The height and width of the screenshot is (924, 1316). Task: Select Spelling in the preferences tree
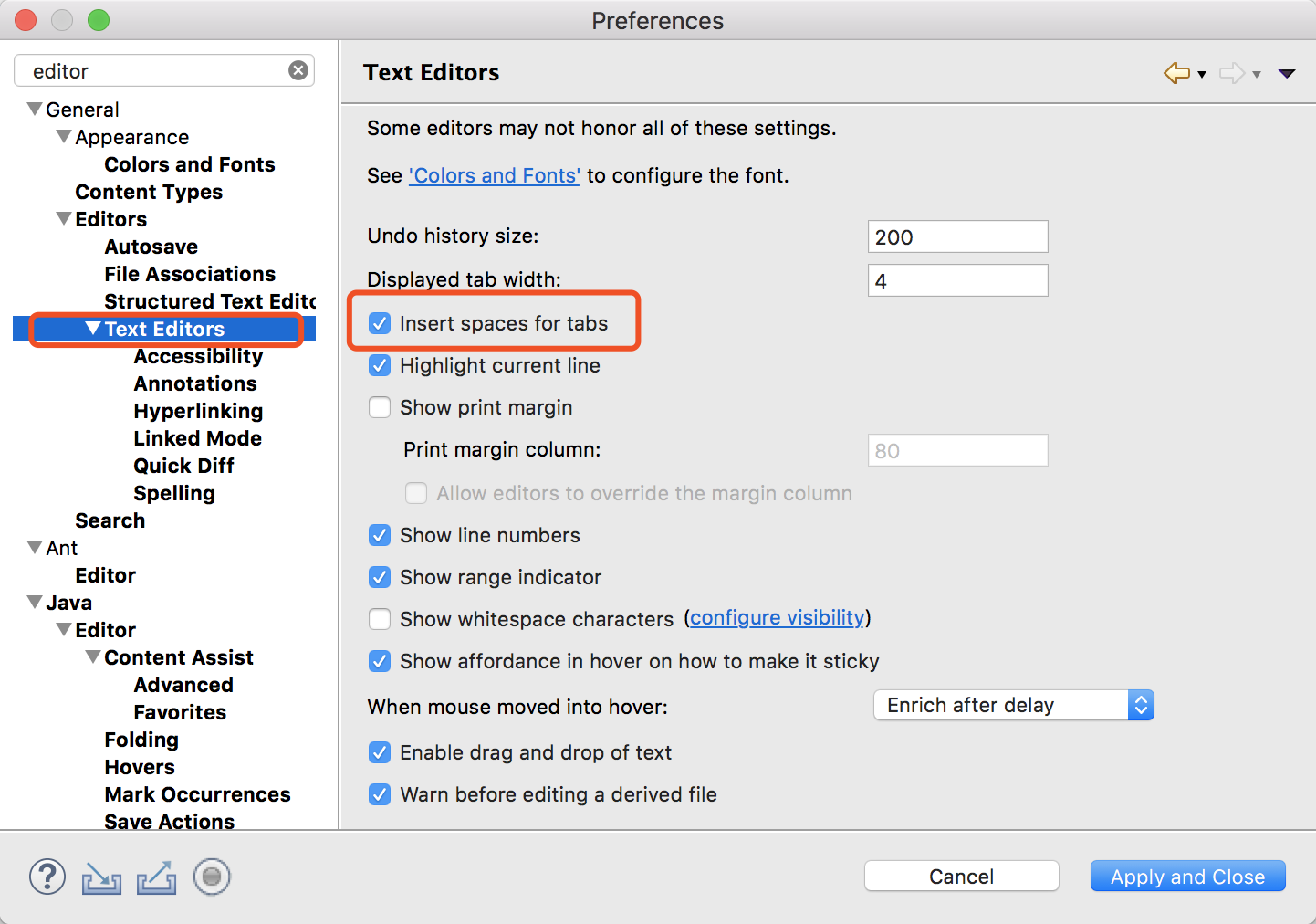click(174, 493)
